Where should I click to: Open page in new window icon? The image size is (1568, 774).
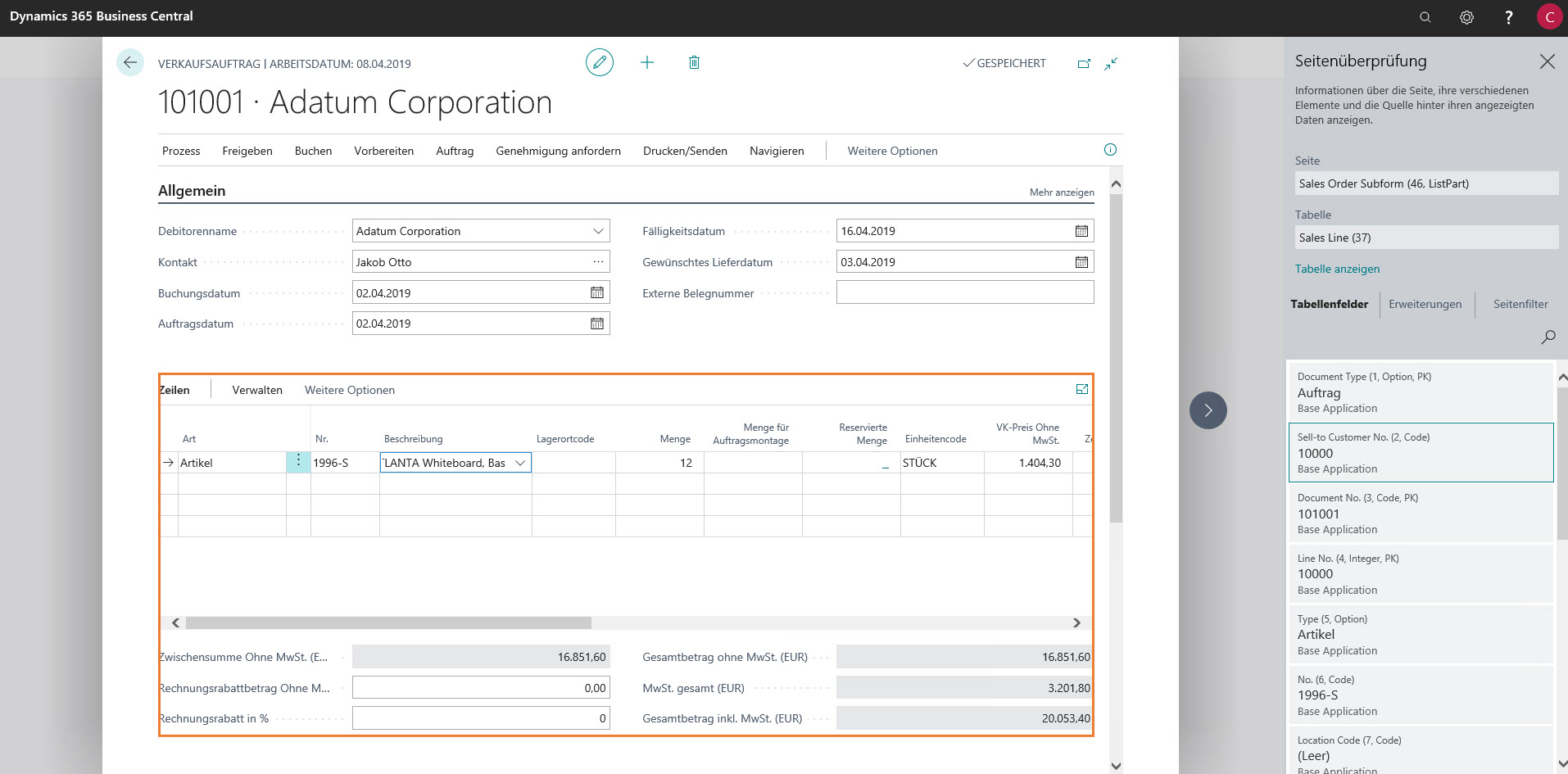point(1084,63)
